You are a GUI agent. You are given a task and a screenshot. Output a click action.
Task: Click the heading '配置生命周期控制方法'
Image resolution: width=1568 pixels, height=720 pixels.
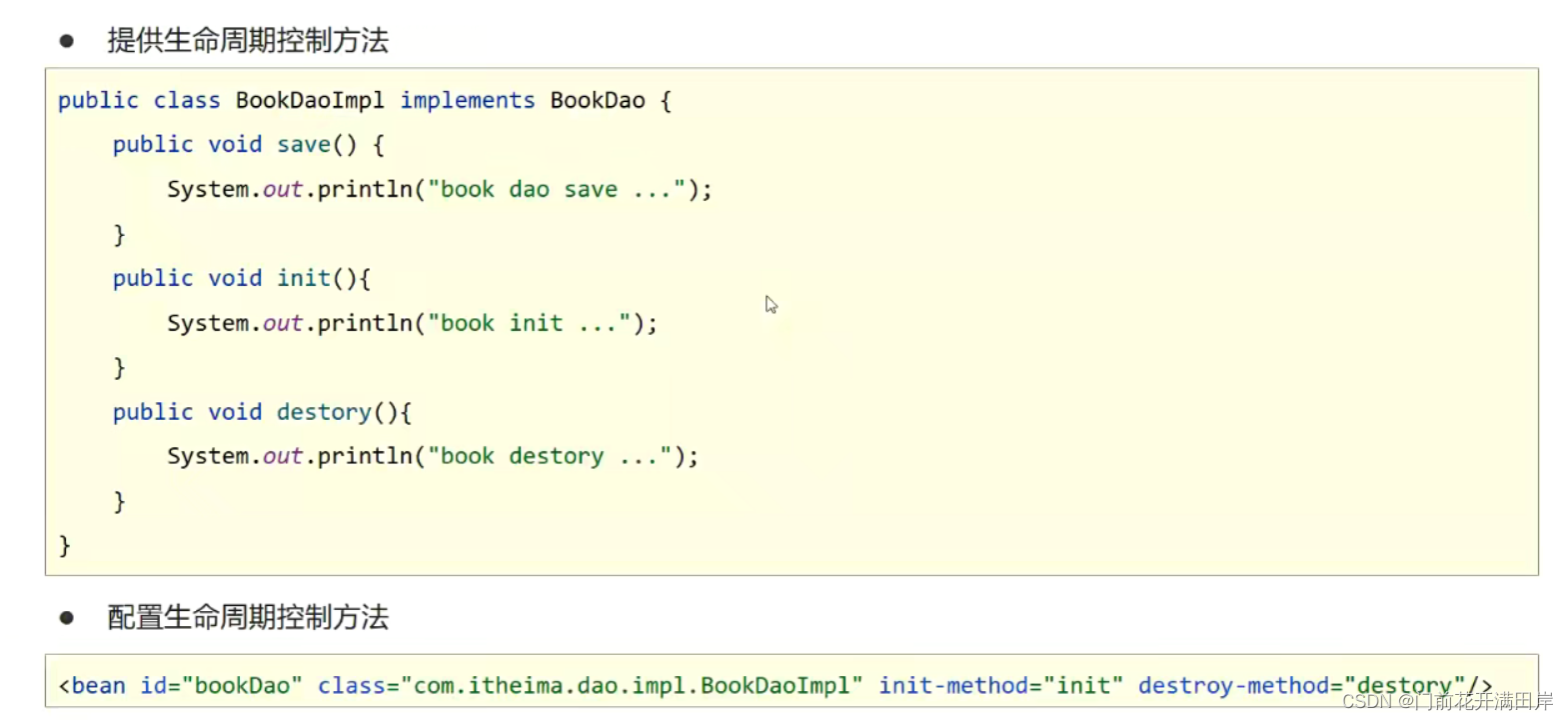248,617
